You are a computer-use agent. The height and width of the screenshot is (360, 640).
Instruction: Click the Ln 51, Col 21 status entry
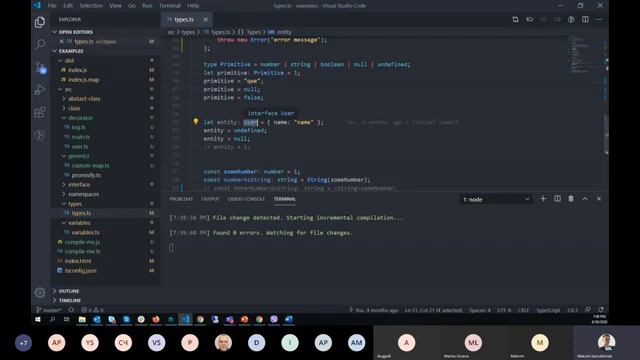coord(433,310)
